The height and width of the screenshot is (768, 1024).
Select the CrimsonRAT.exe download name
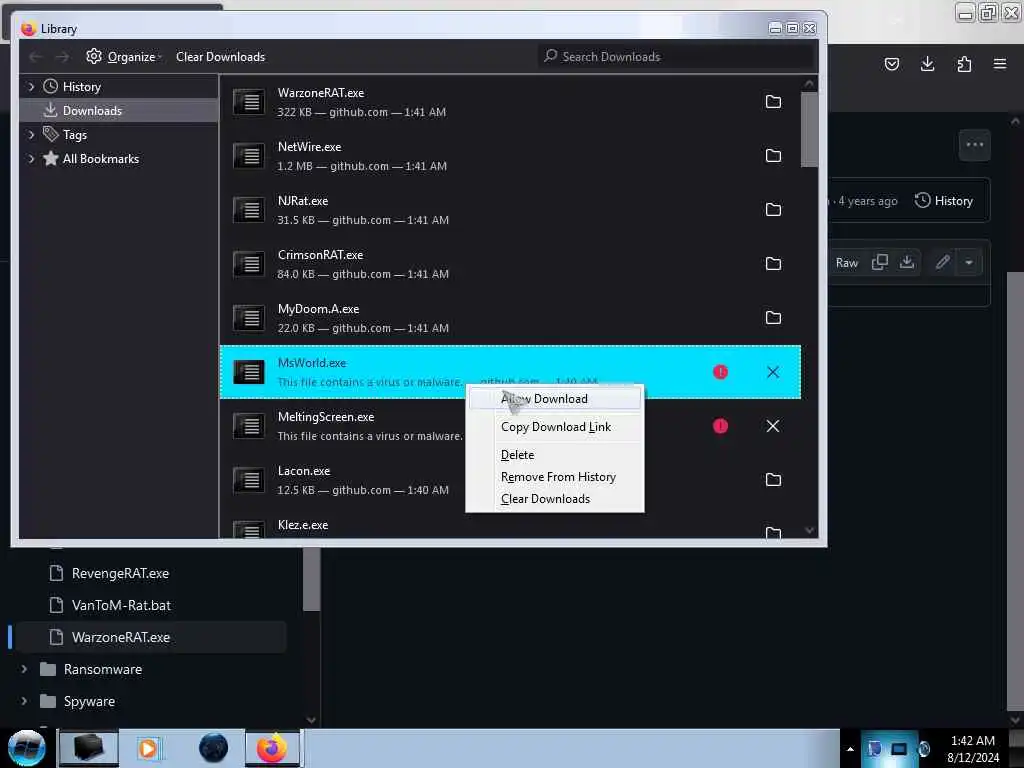[x=320, y=255]
